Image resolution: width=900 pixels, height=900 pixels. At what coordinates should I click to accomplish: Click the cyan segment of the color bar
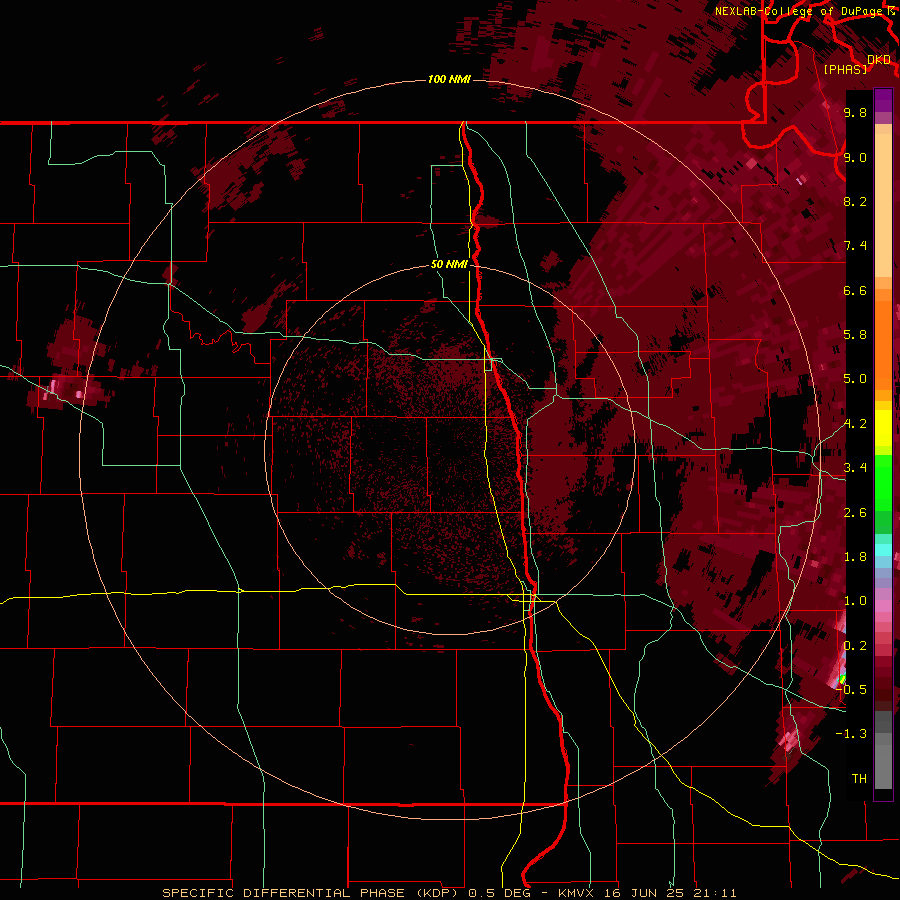883,550
